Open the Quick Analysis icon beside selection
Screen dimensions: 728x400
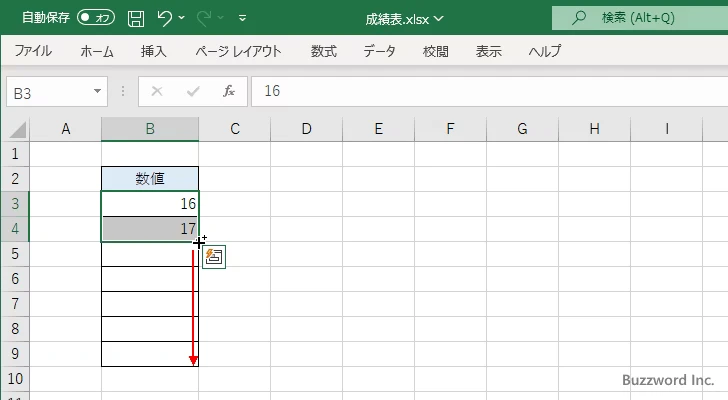pos(214,257)
